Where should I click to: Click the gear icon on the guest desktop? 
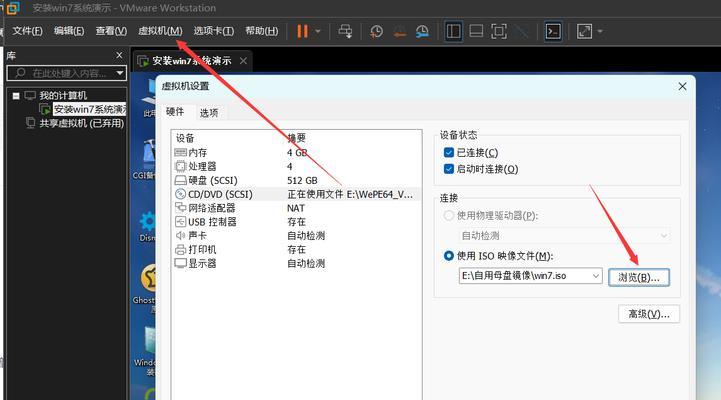click(148, 222)
